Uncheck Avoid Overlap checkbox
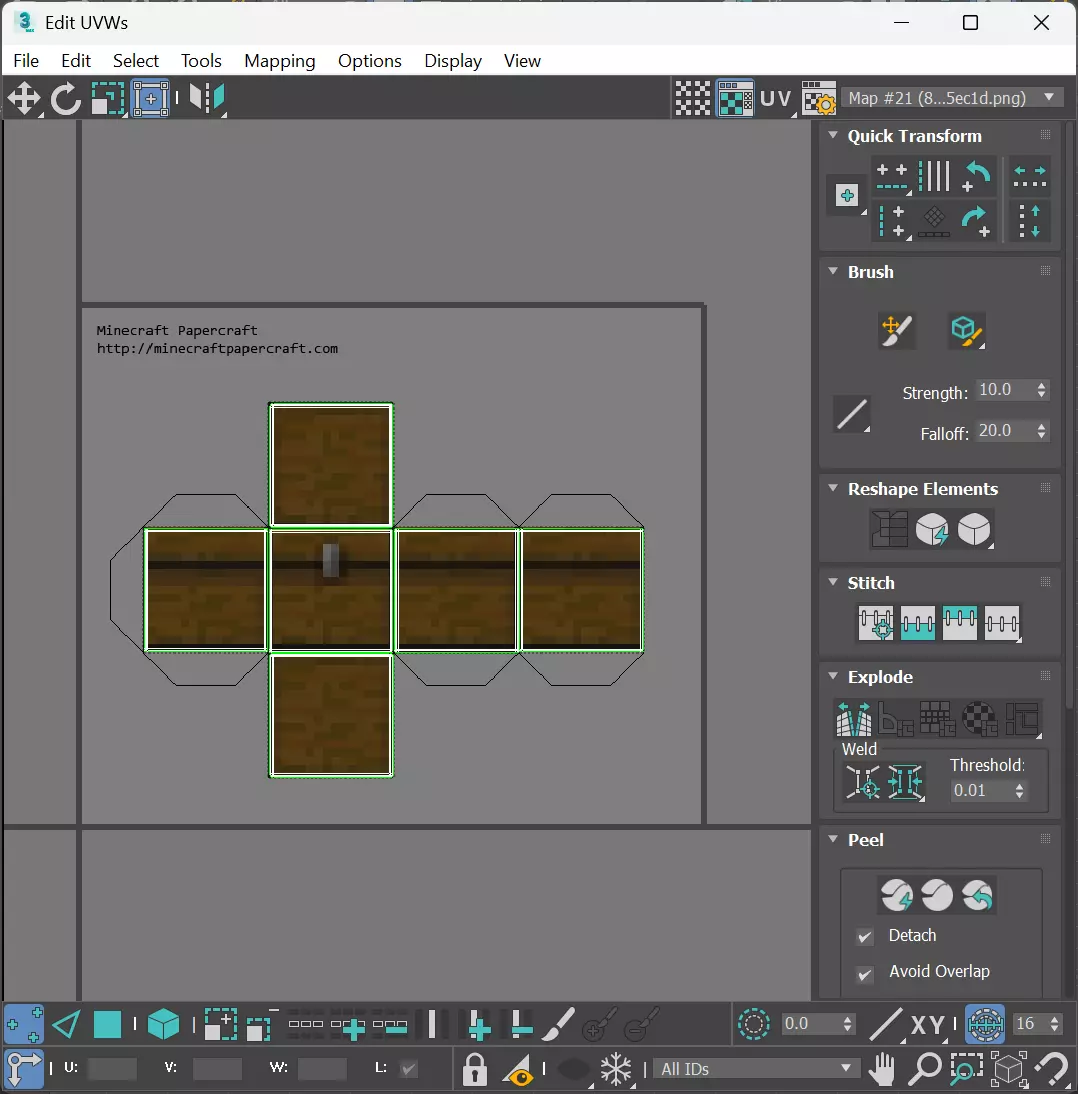 click(x=864, y=973)
